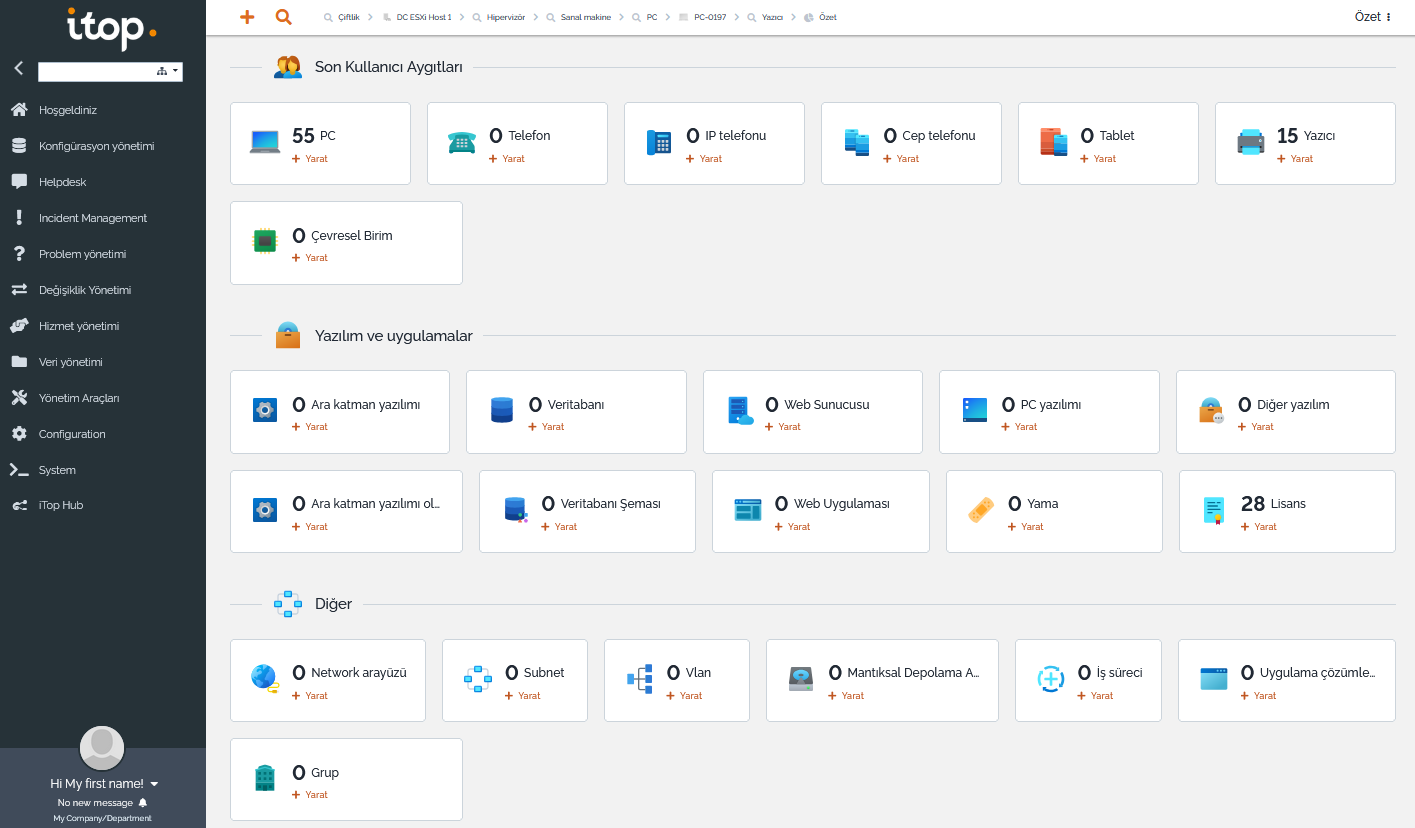Click the Vlan tree icon

pos(639,679)
